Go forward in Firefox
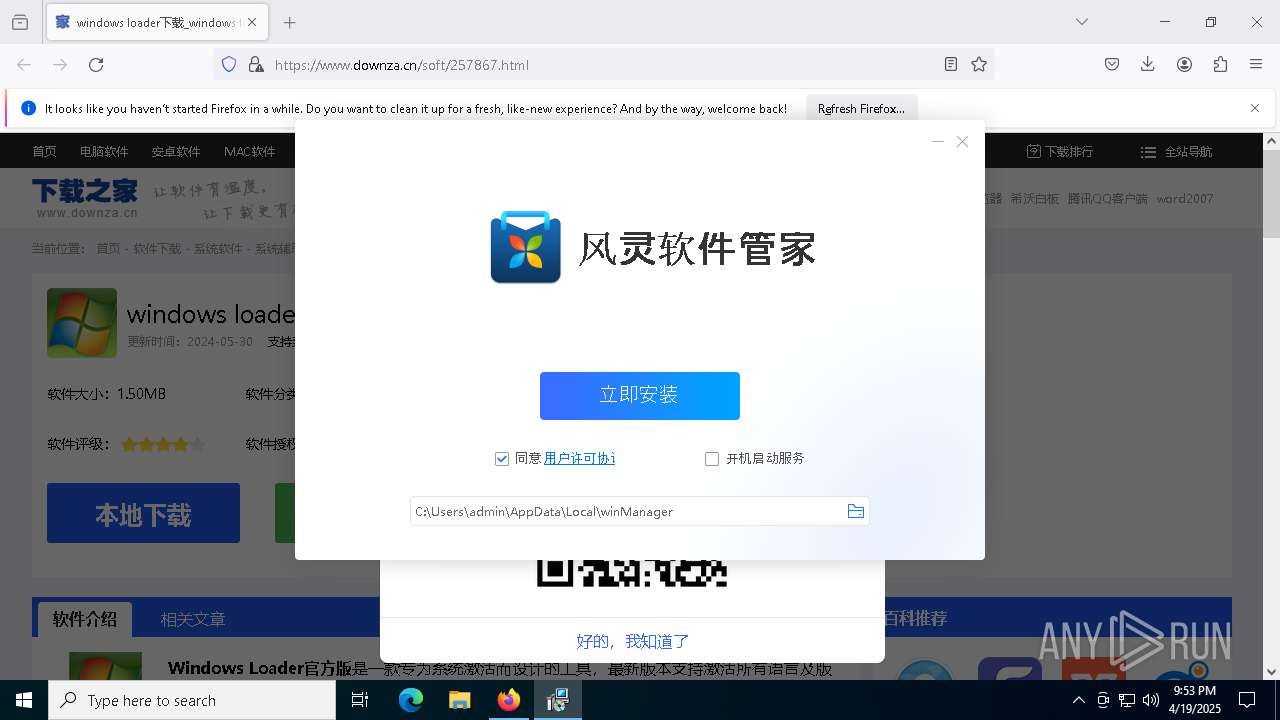The height and width of the screenshot is (720, 1280). [60, 64]
